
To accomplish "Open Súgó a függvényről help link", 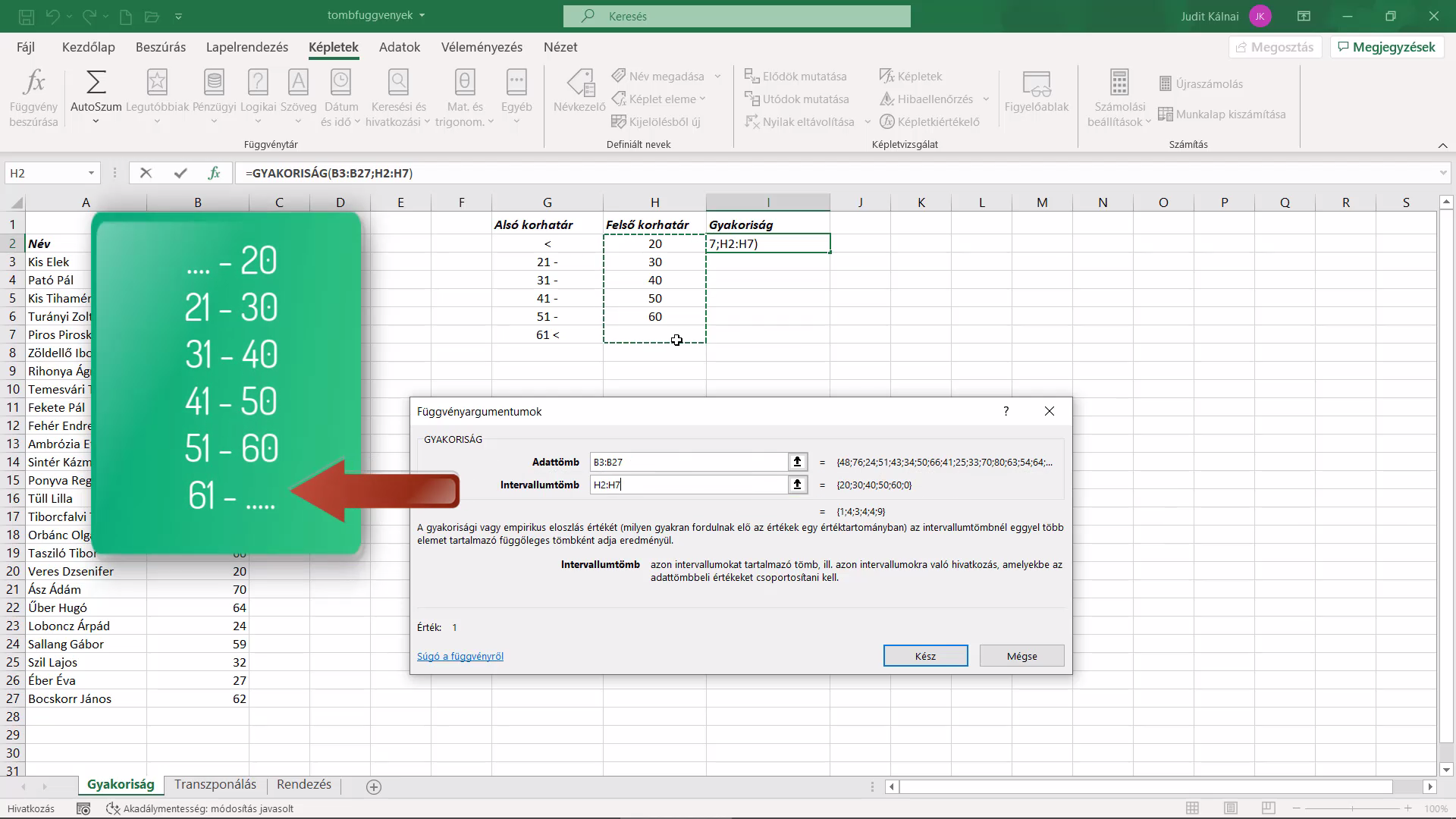I will pyautogui.click(x=460, y=657).
